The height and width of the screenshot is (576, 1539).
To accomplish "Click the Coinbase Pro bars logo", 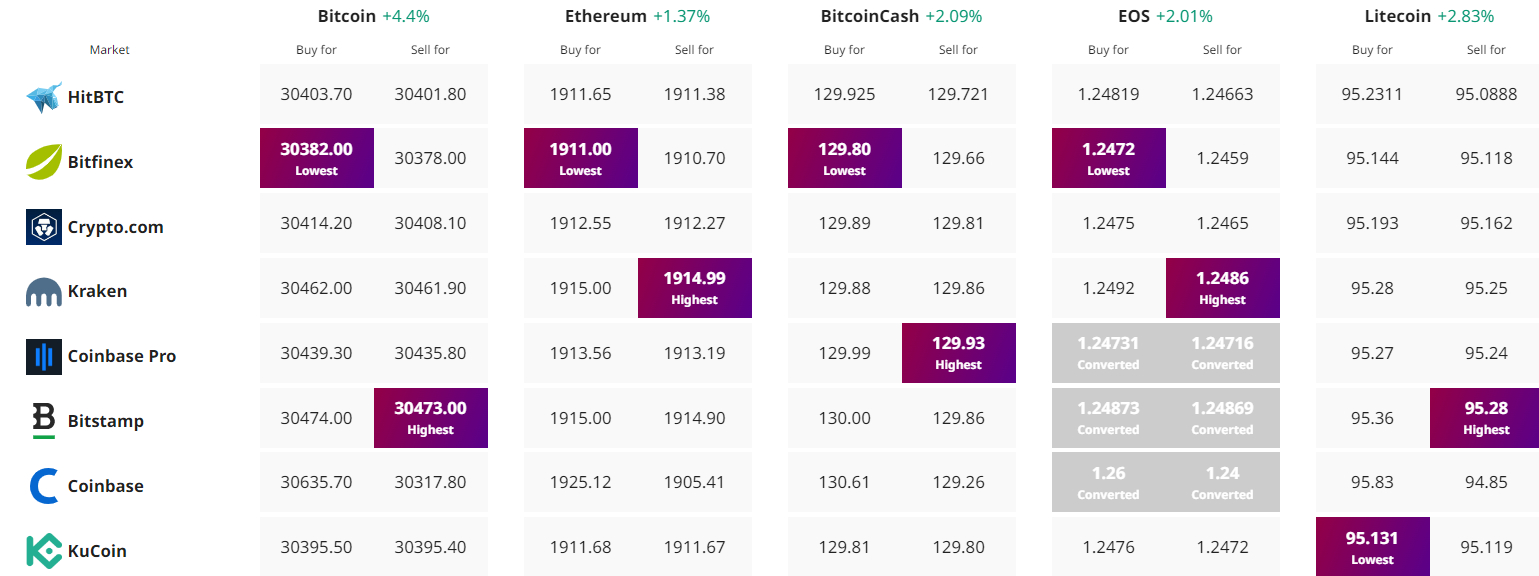I will pos(44,357).
